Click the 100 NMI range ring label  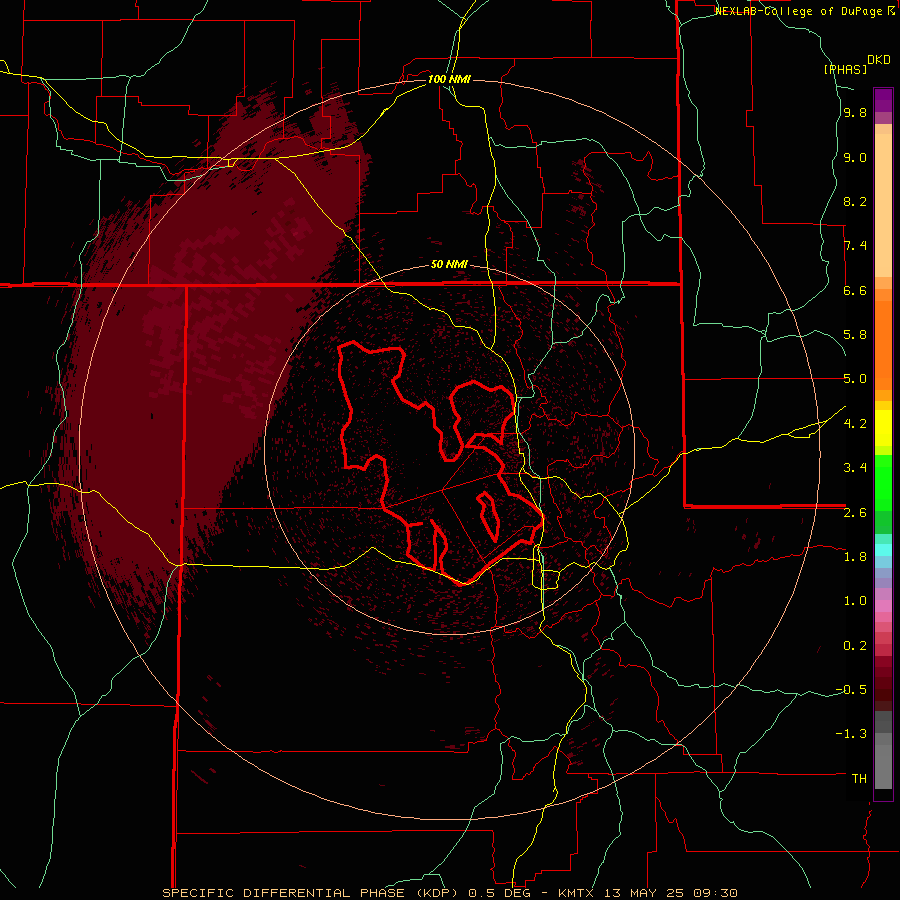449,79
